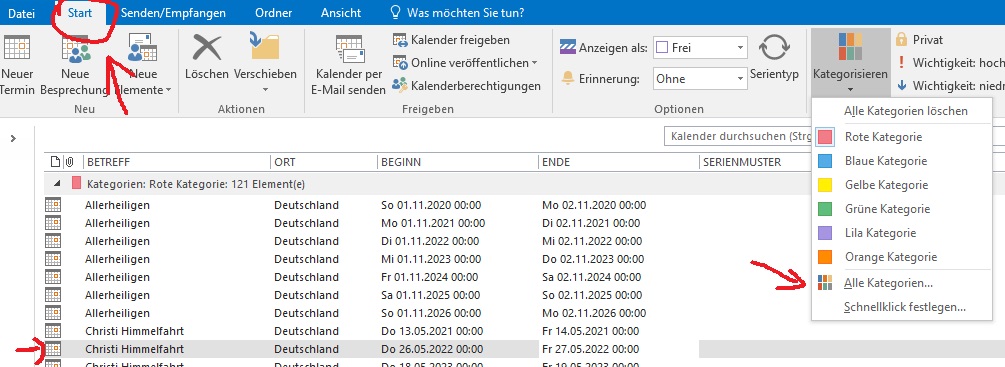Screen dimensions: 1005x367
Task: Open the Ordner tab
Action: 274,13
